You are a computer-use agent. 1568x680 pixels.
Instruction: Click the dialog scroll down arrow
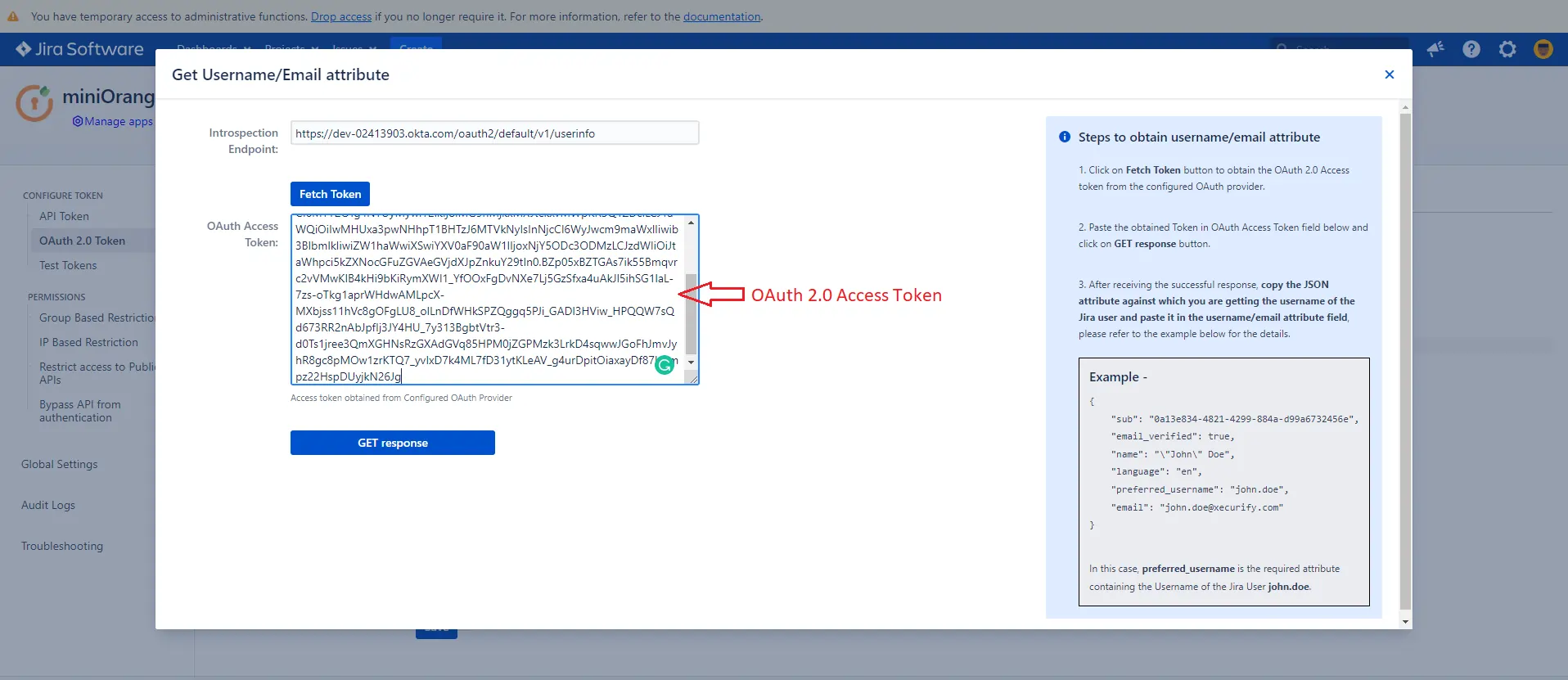pos(1405,622)
